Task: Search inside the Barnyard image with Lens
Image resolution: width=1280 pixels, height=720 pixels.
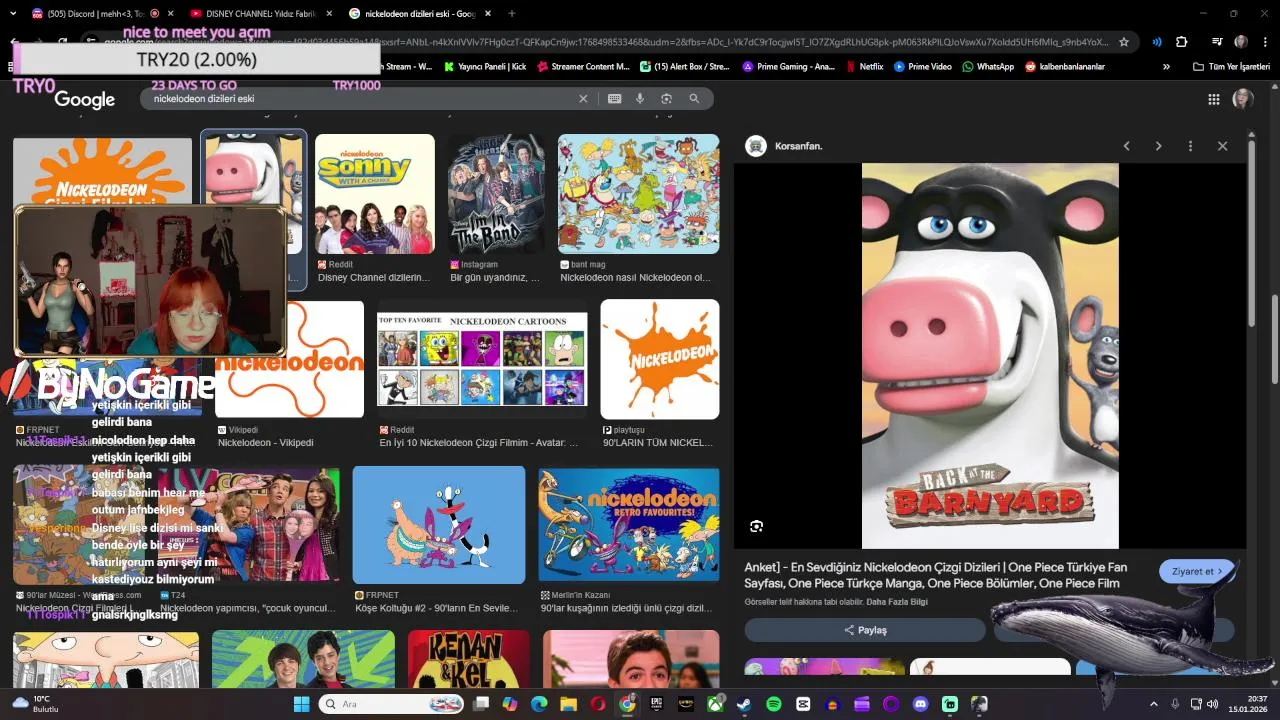Action: point(757,526)
